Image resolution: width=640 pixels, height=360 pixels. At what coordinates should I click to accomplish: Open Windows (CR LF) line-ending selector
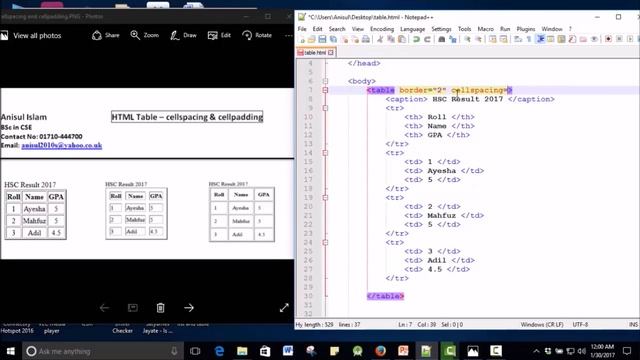click(x=542, y=324)
